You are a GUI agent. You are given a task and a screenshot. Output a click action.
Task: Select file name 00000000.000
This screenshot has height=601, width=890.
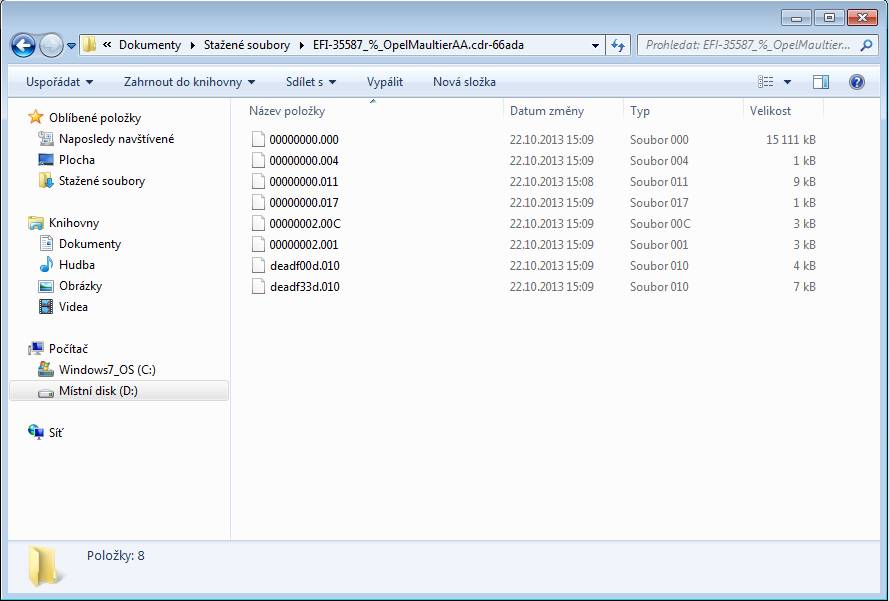(304, 140)
